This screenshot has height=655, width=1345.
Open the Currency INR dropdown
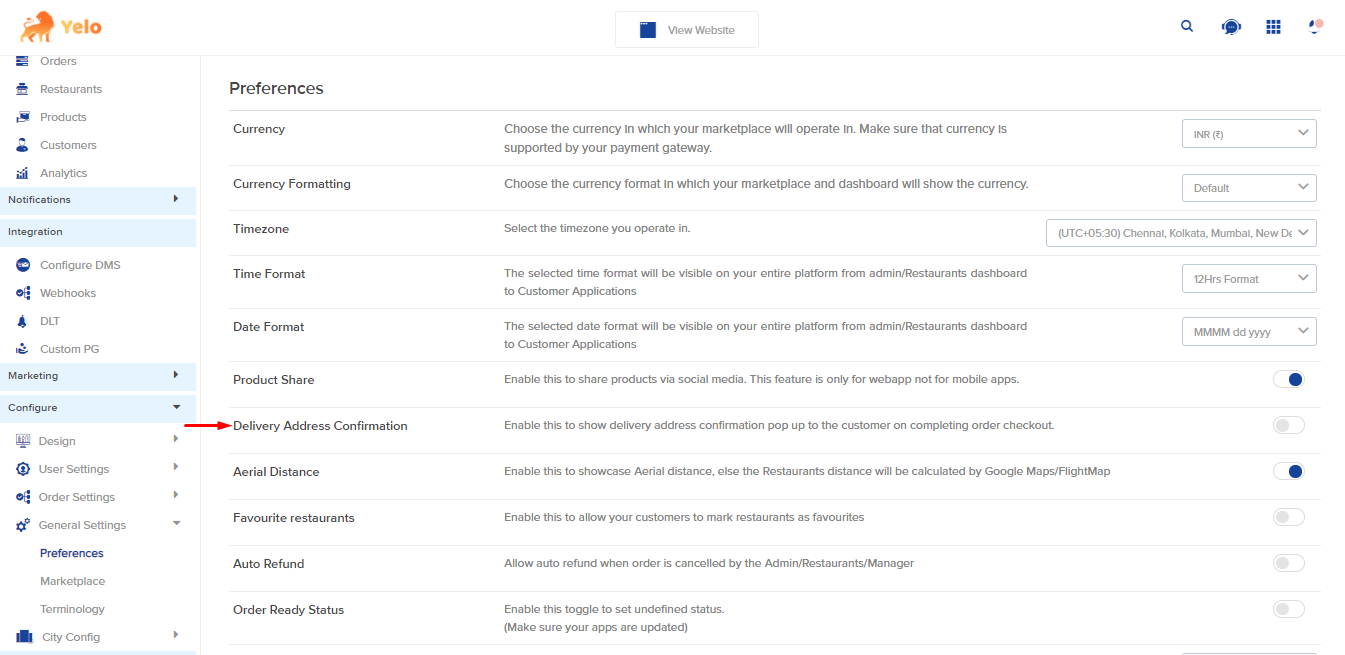click(1249, 133)
